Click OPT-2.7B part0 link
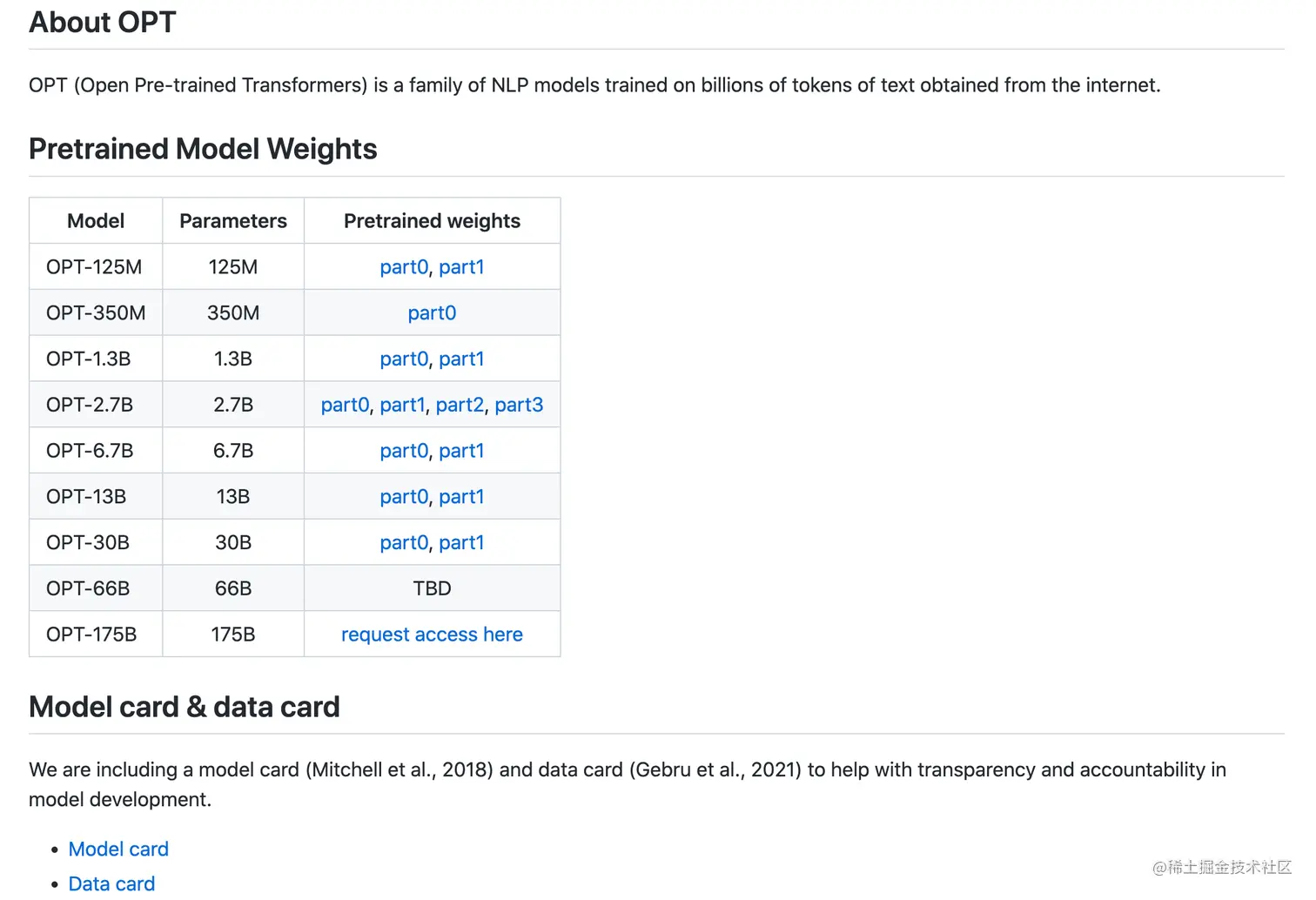 [x=345, y=406]
